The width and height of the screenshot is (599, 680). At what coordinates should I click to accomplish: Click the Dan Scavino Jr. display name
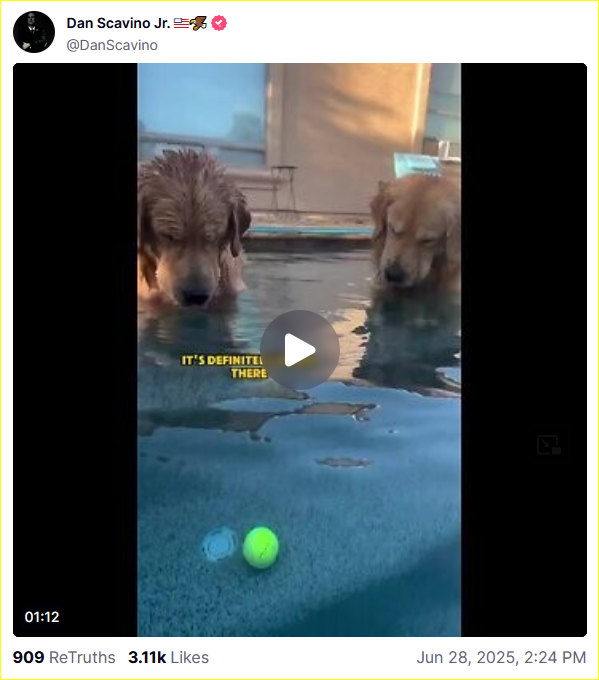pyautogui.click(x=118, y=23)
